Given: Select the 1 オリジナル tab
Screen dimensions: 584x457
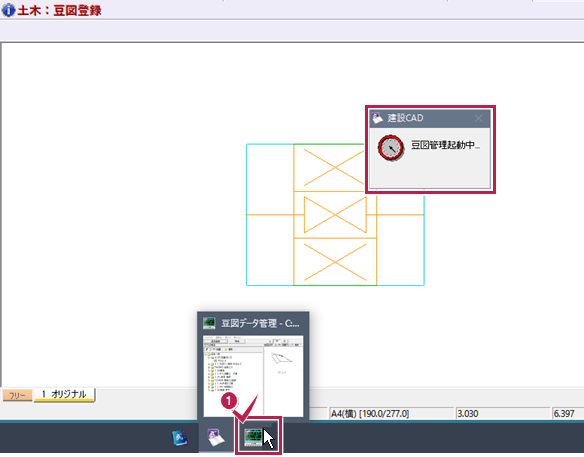Looking at the screenshot, I should [64, 394].
